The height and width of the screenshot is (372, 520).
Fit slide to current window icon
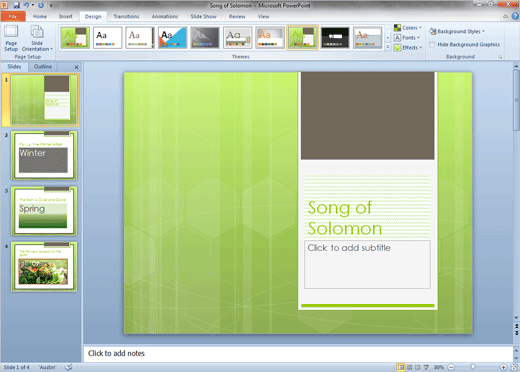coord(514,367)
